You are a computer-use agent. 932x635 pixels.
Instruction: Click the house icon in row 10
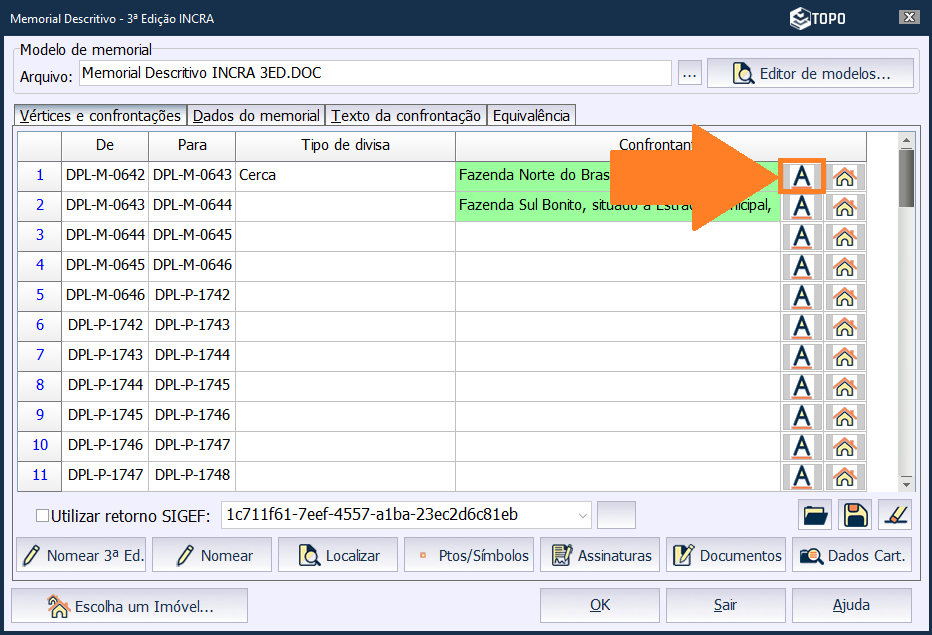[845, 446]
